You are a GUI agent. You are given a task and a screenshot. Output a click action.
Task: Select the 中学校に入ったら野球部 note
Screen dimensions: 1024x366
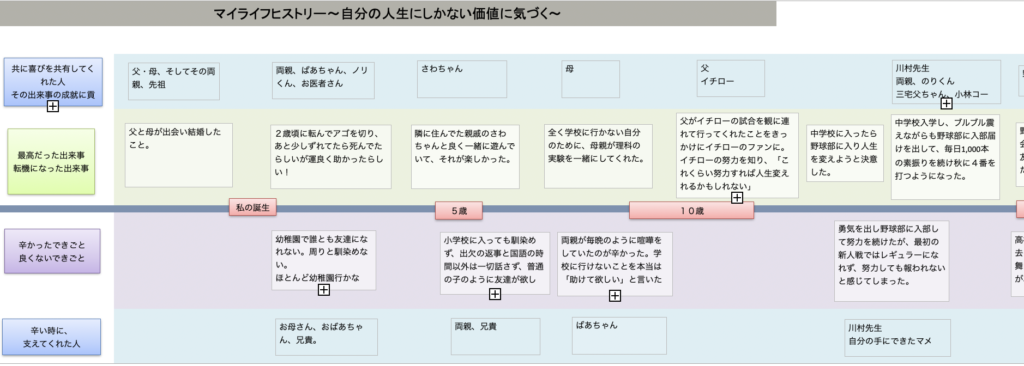tap(845, 153)
